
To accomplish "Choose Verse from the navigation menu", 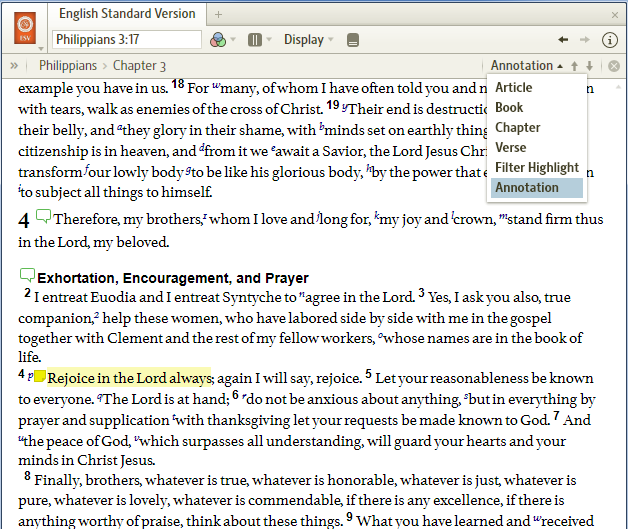I will click(x=537, y=147).
